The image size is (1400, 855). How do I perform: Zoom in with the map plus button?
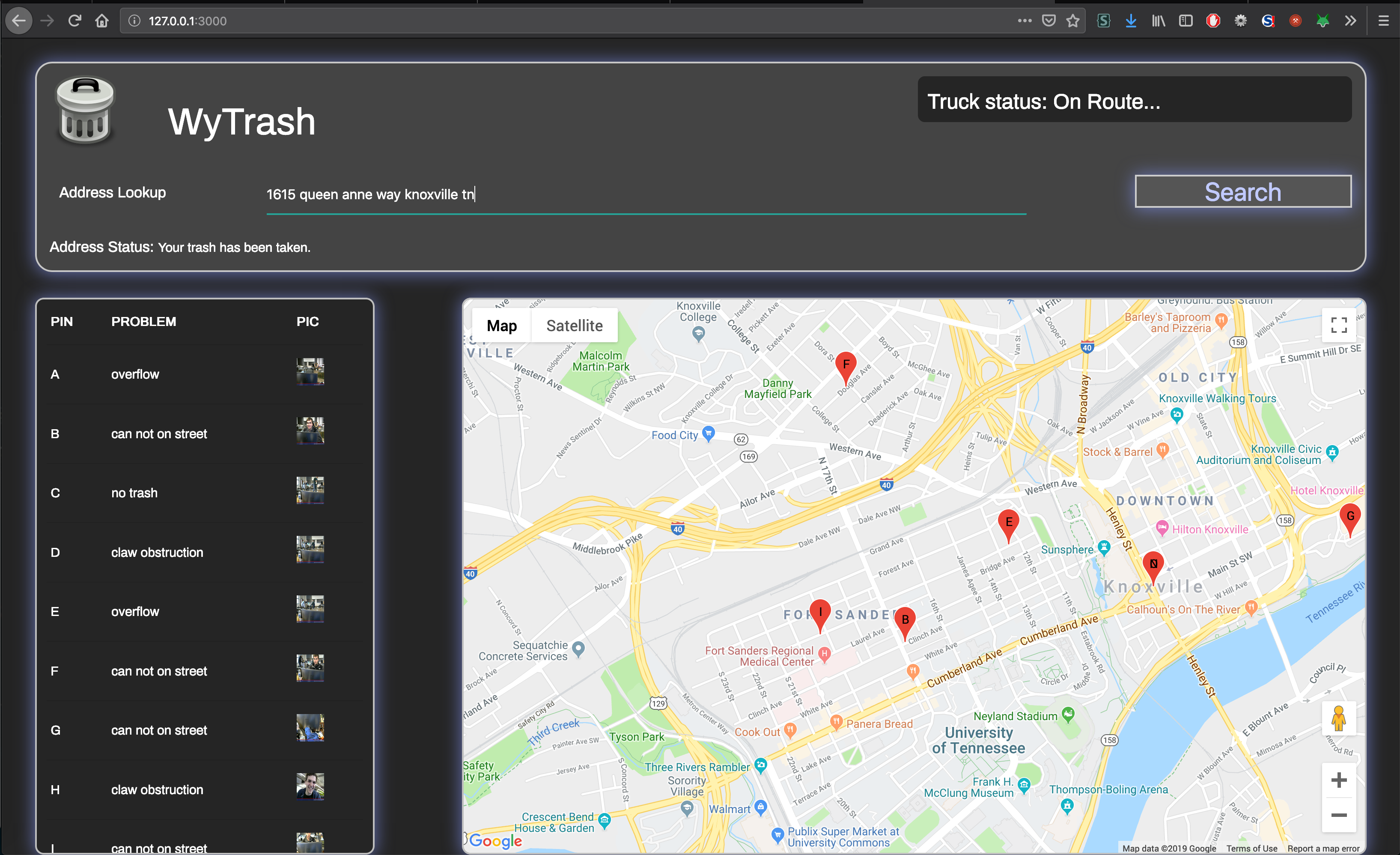tap(1339, 780)
